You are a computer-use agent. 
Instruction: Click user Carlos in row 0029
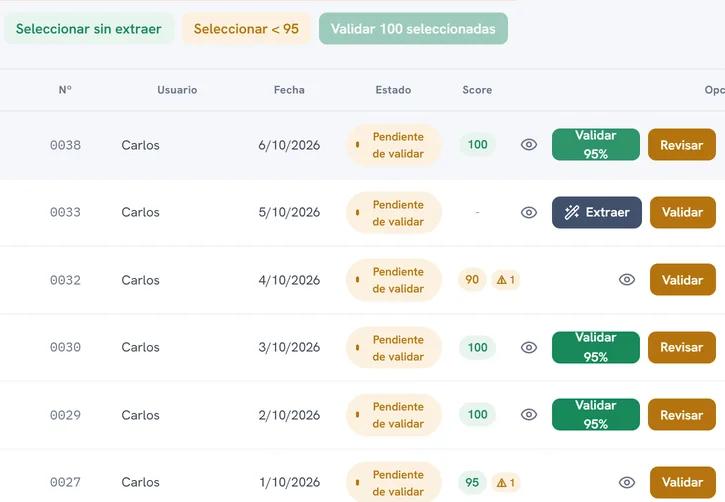[x=141, y=415]
